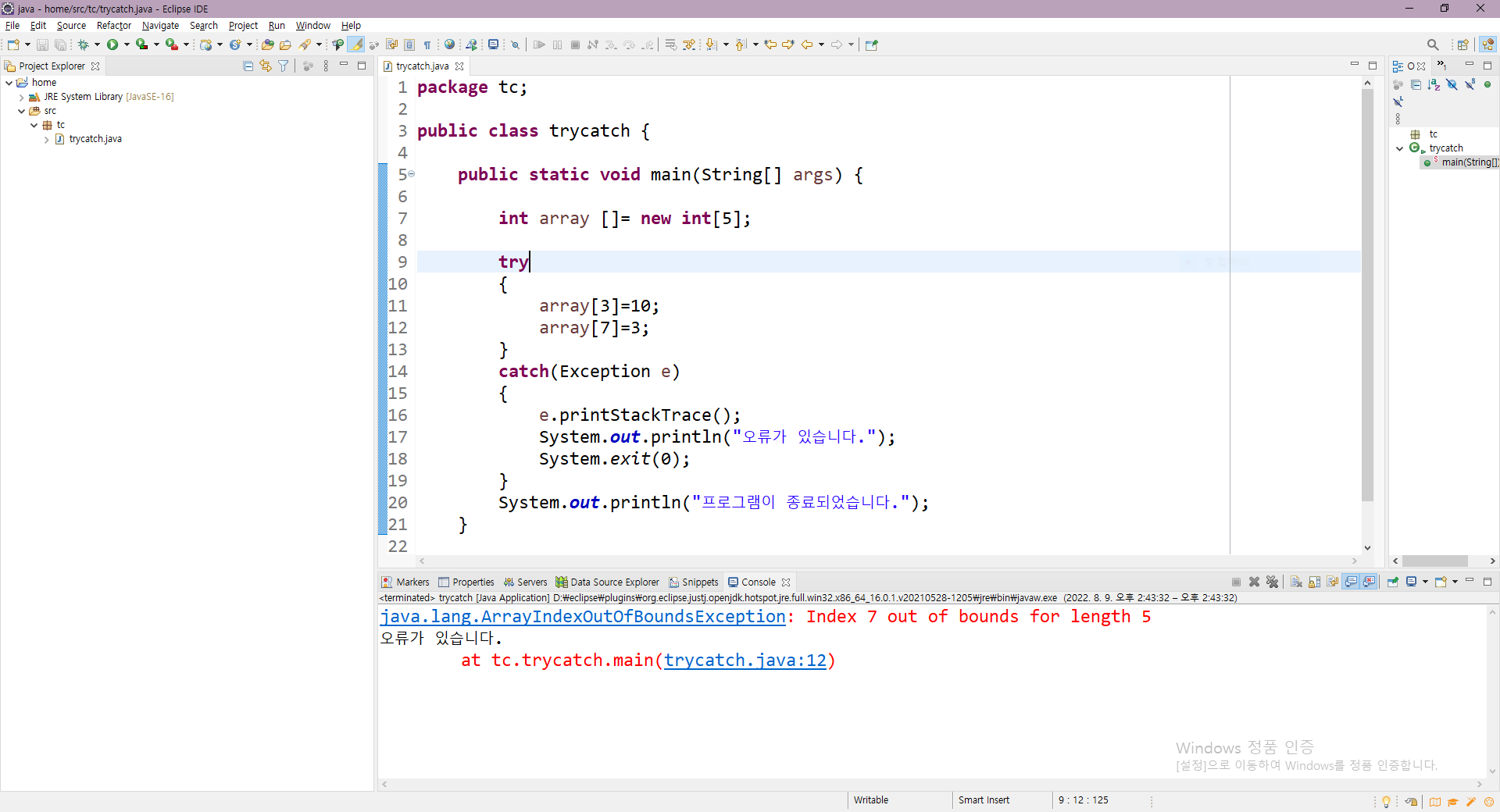Skip all breakpoints
This screenshot has width=1500, height=812.
516,45
